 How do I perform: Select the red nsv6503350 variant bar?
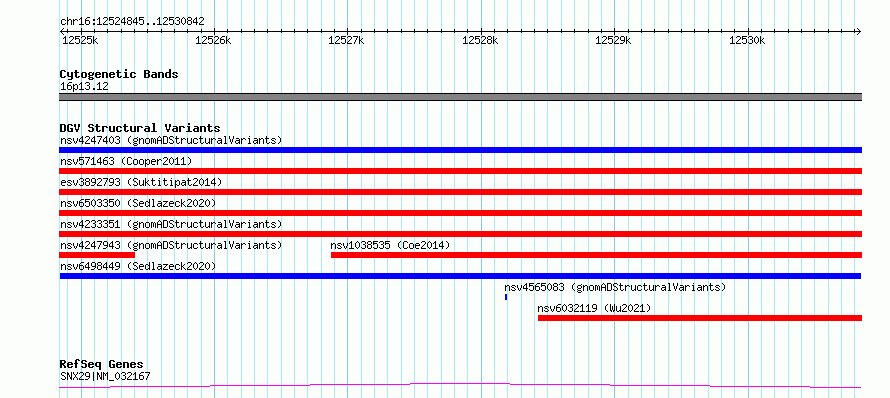pyautogui.click(x=460, y=213)
